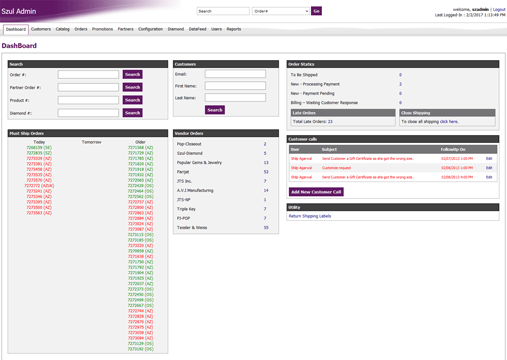Edit the customer call due 4:00 PM

pyautogui.click(x=489, y=177)
